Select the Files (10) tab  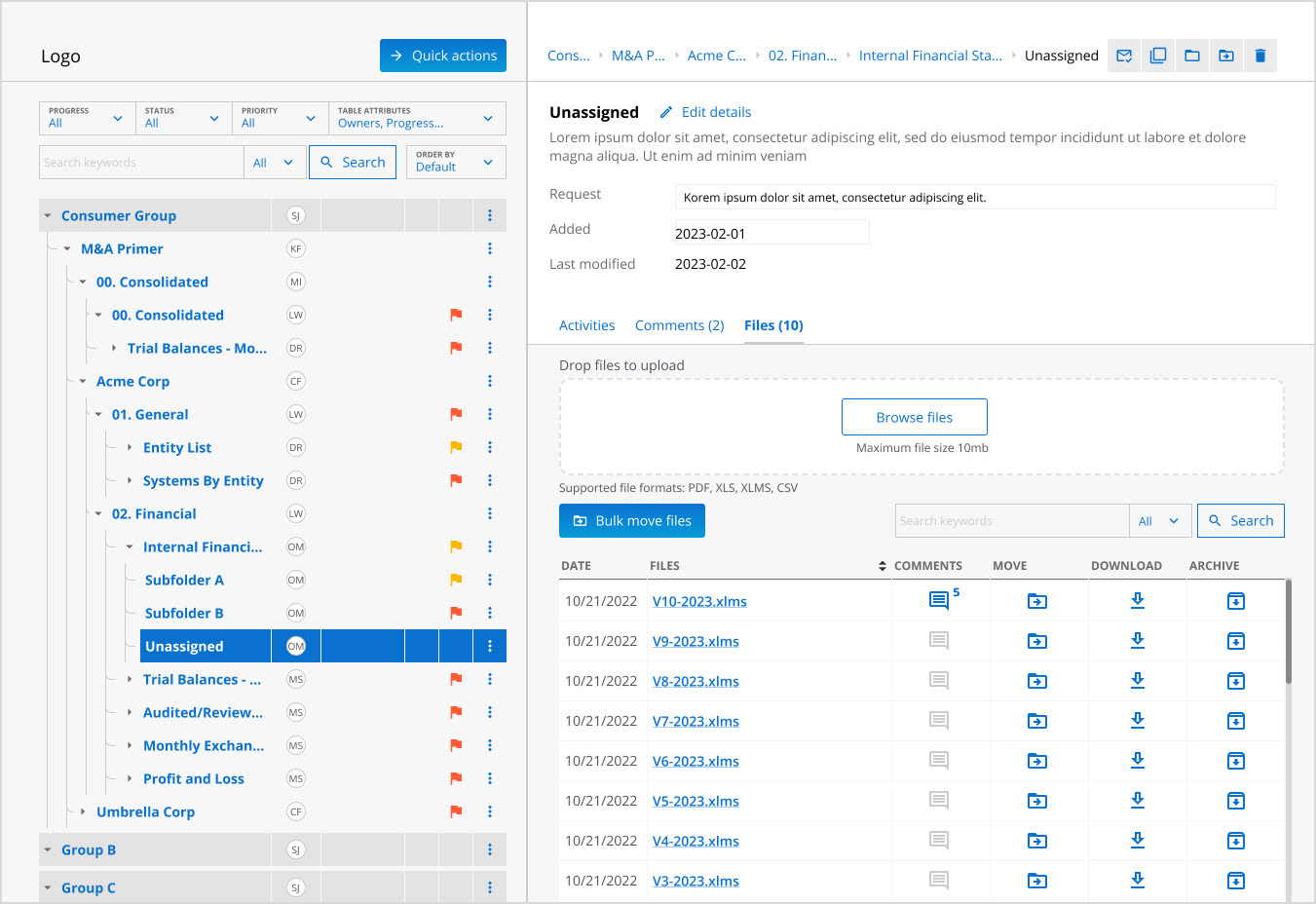pos(773,325)
